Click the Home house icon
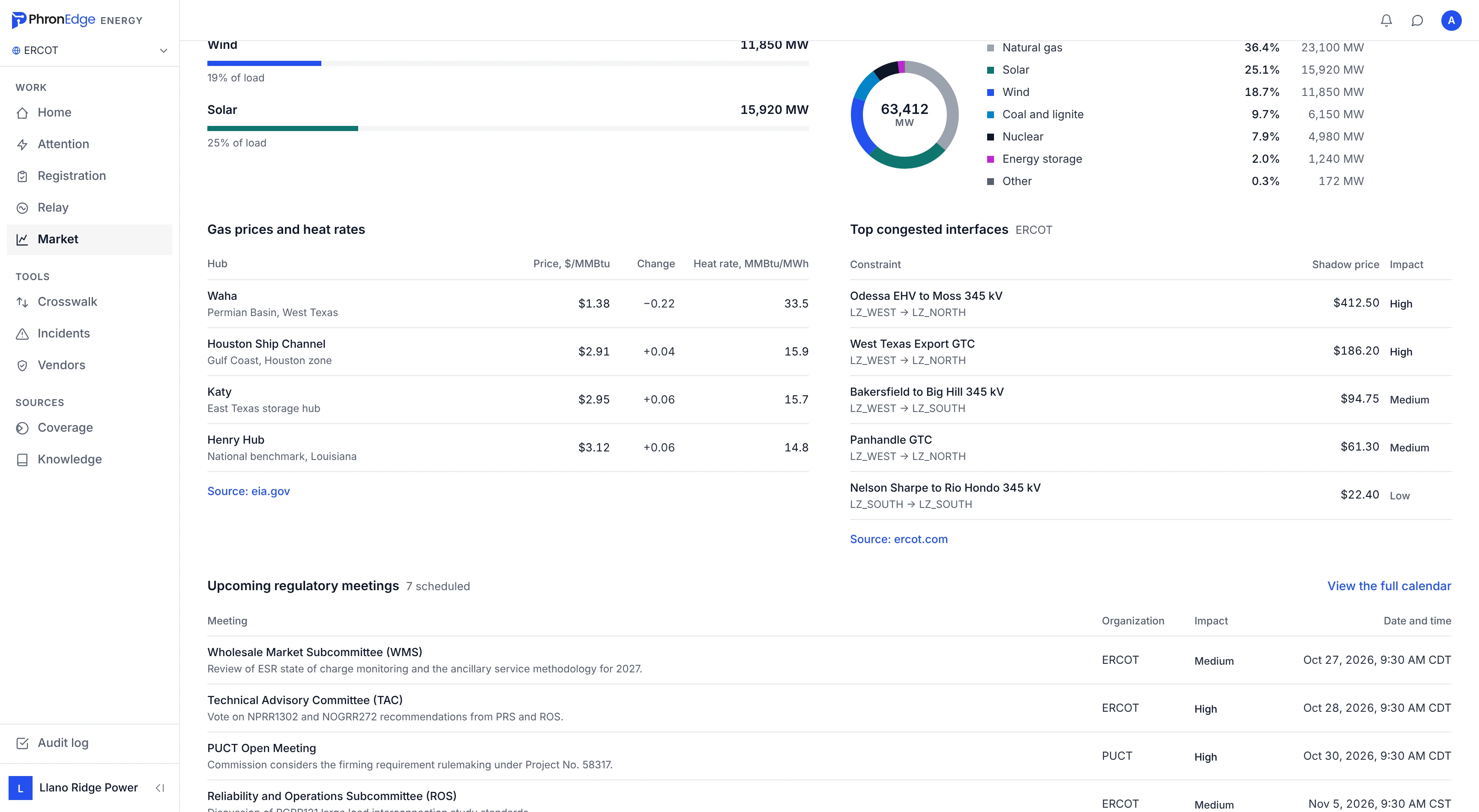This screenshot has width=1479, height=812. tap(22, 113)
